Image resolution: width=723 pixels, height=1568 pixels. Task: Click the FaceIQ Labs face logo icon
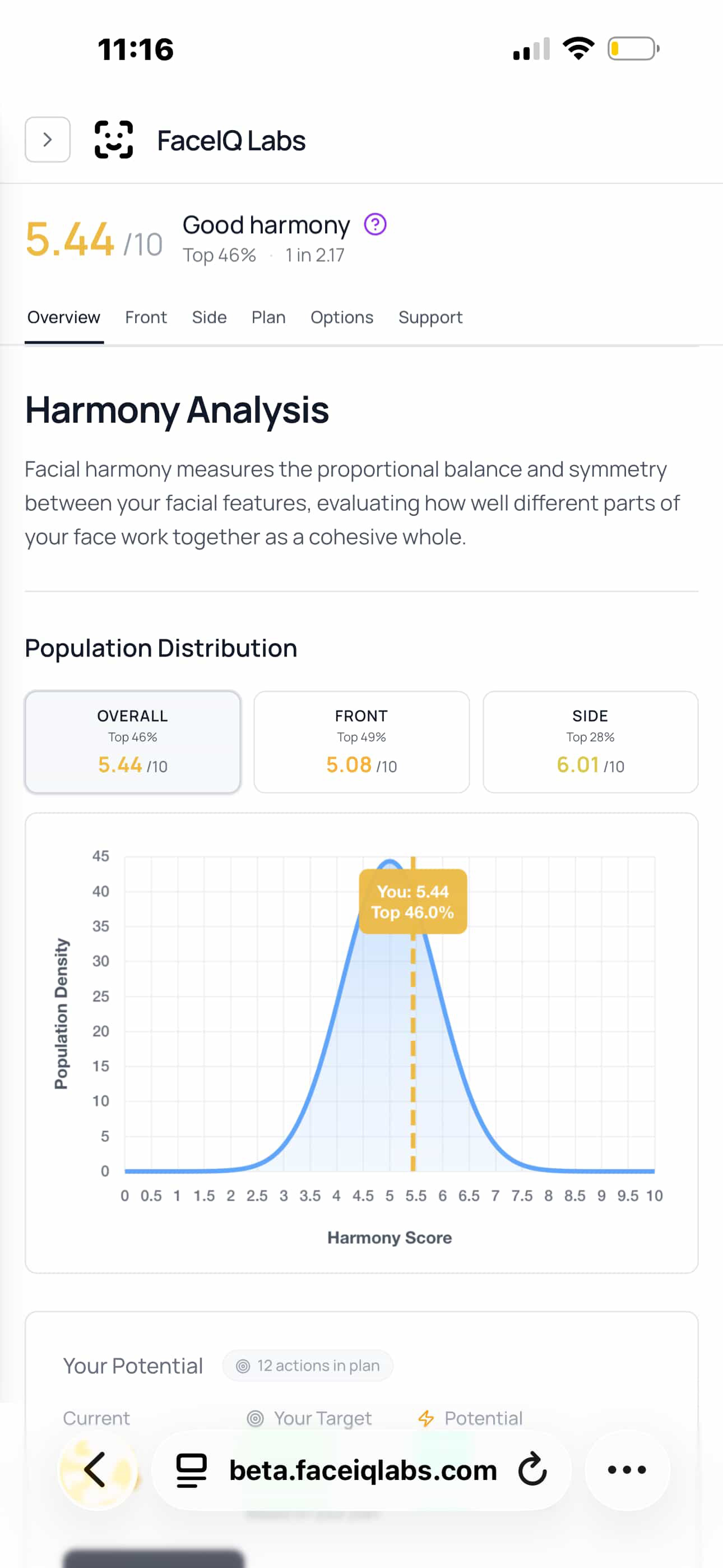pyautogui.click(x=114, y=140)
